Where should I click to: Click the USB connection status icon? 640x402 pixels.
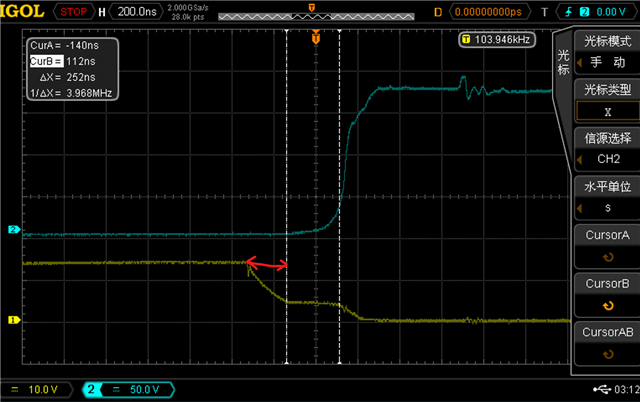tap(602, 389)
